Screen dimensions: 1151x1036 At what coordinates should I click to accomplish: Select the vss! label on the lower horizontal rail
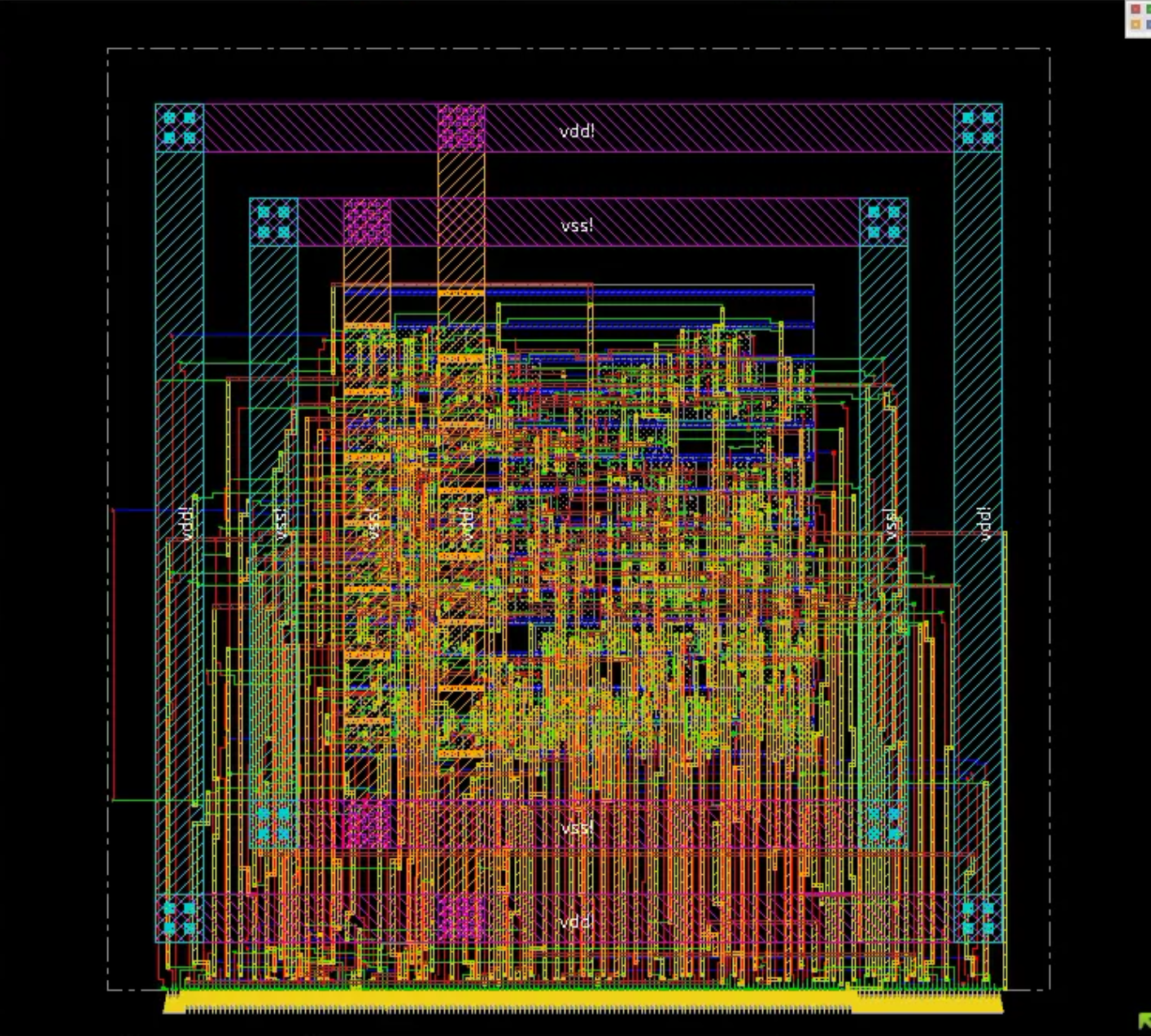coord(578,828)
